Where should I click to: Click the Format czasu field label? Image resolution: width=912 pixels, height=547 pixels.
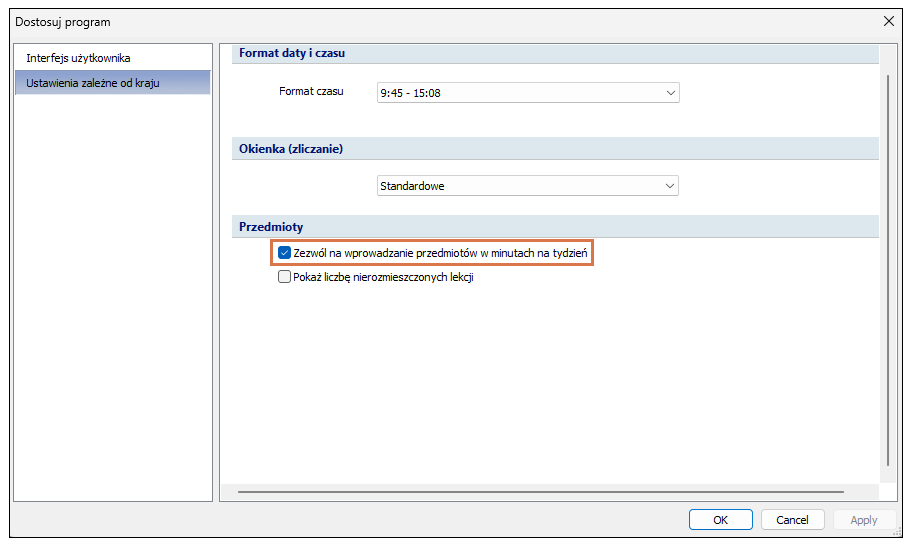point(311,91)
